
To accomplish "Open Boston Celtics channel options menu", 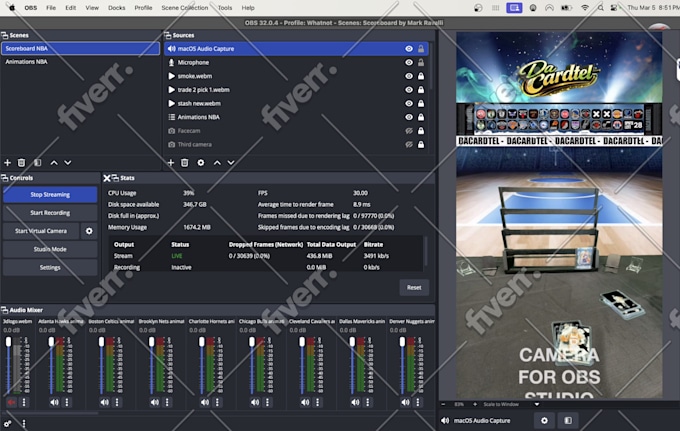I will tap(117, 402).
